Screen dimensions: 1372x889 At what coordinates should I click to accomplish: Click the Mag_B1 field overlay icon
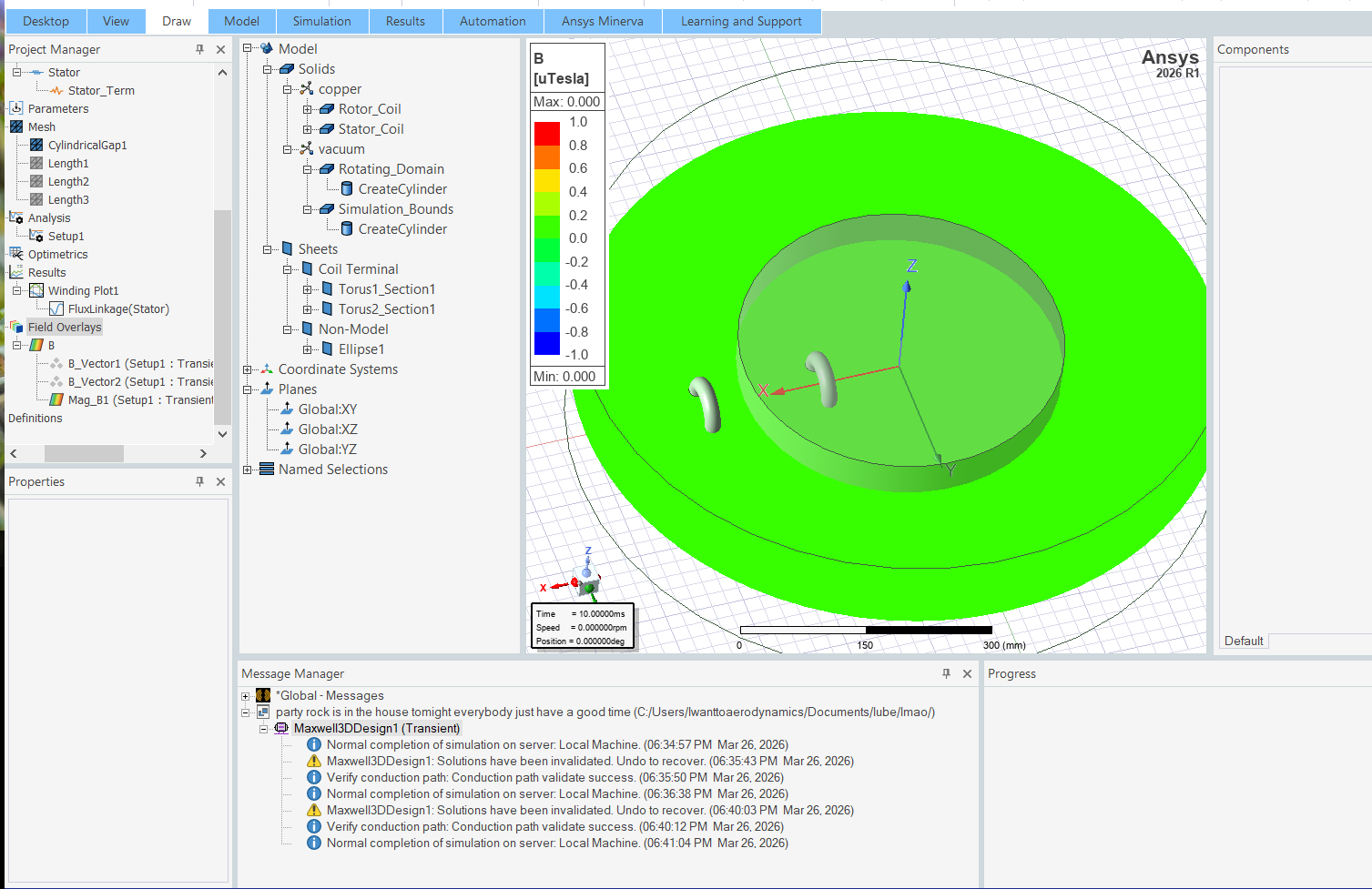(x=56, y=399)
